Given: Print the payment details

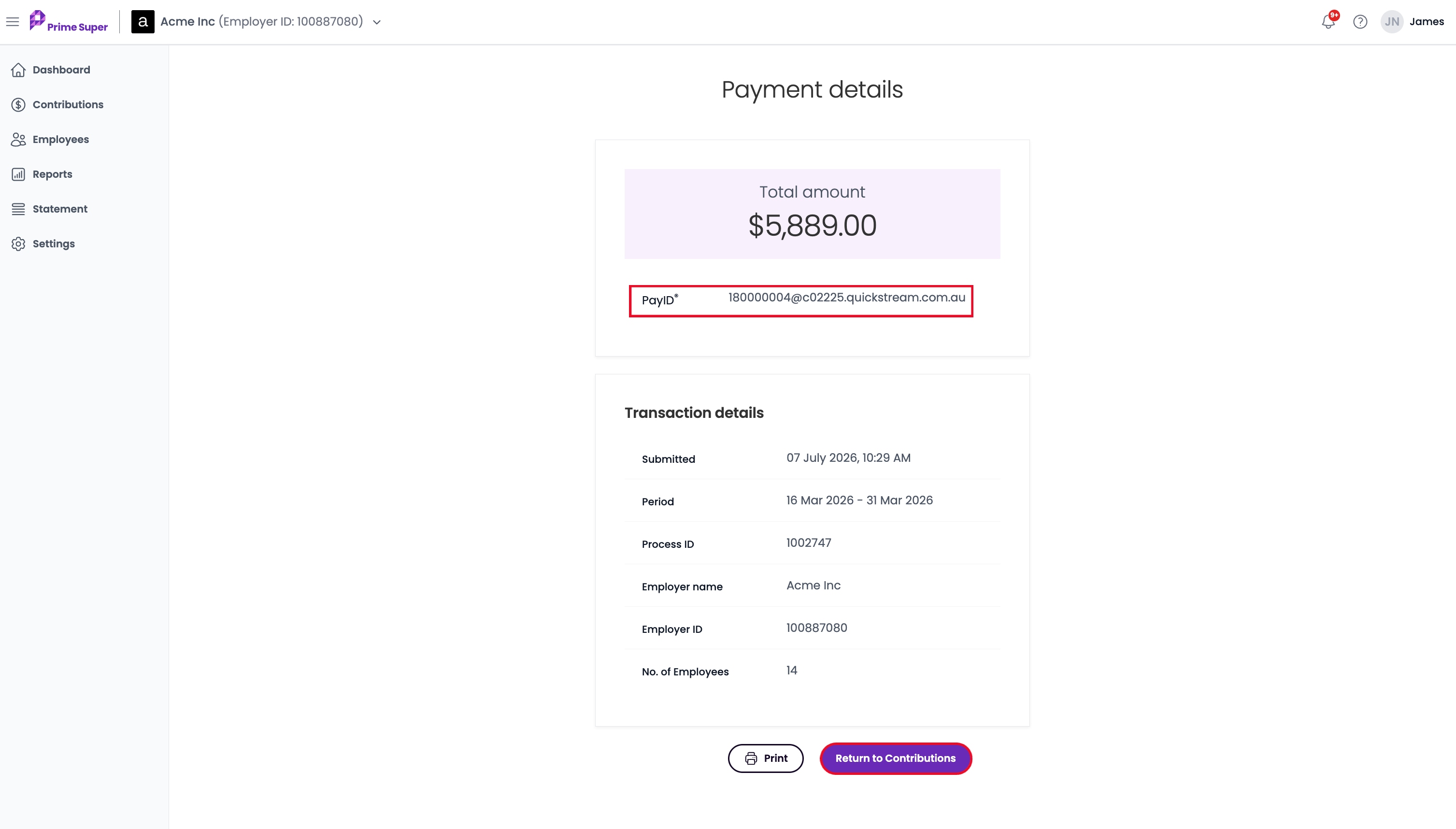Looking at the screenshot, I should [766, 758].
